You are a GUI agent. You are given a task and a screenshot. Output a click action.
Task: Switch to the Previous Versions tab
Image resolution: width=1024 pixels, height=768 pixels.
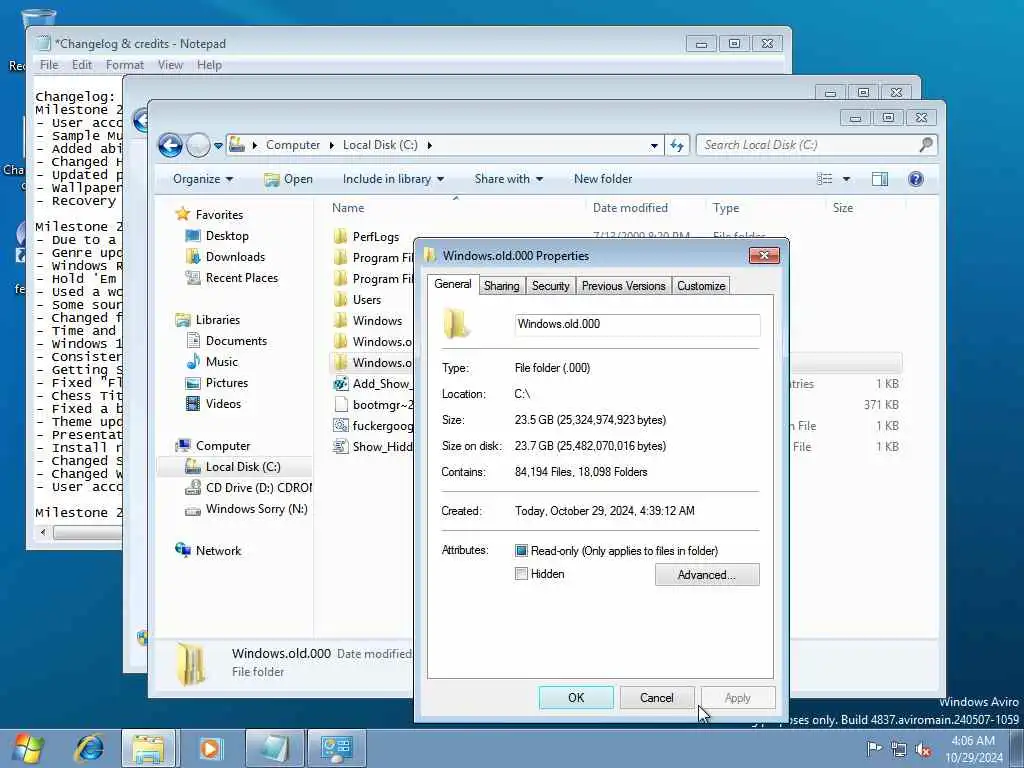624,286
